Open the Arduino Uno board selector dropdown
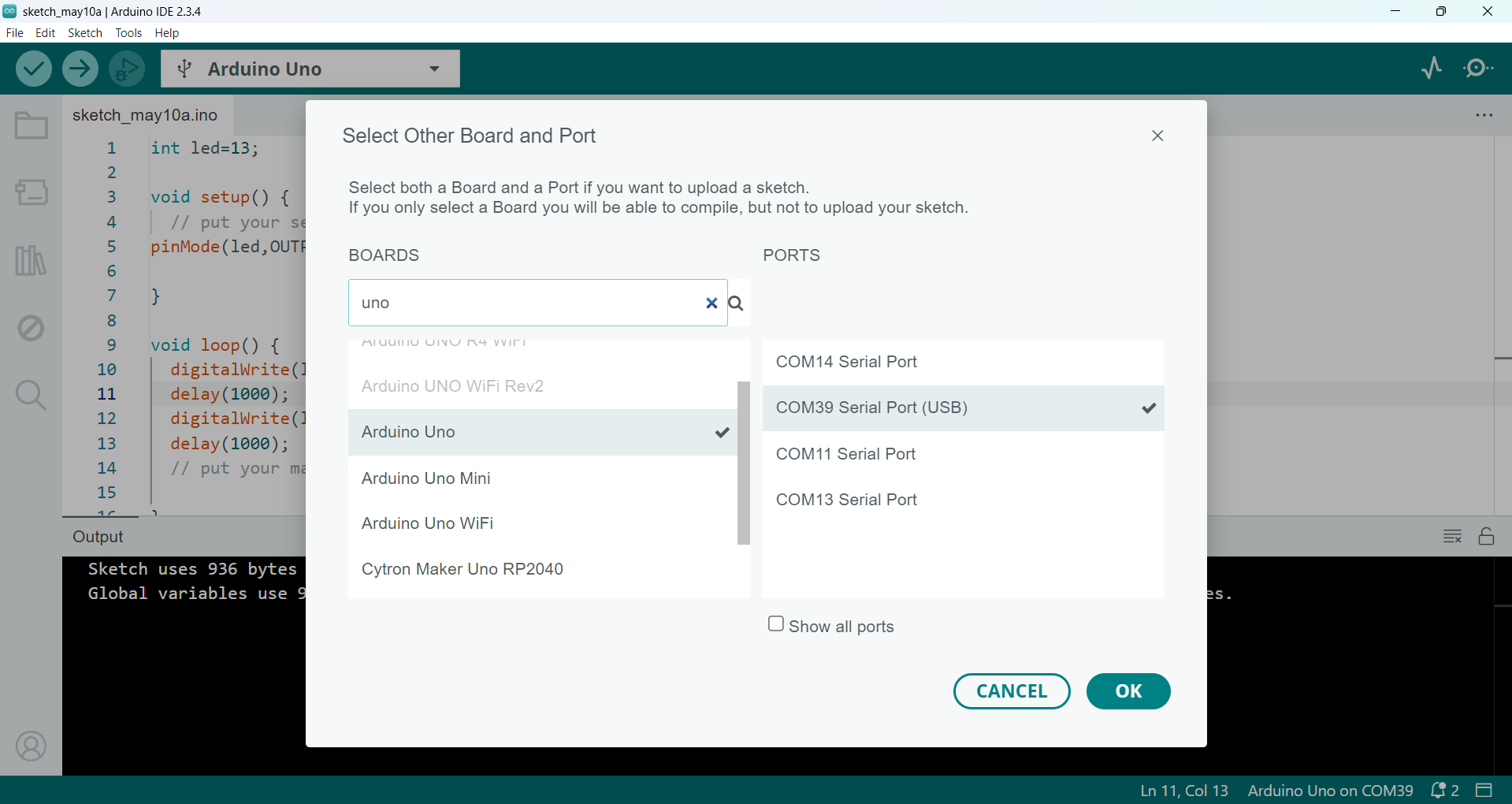Viewport: 1512px width, 804px height. pyautogui.click(x=310, y=69)
